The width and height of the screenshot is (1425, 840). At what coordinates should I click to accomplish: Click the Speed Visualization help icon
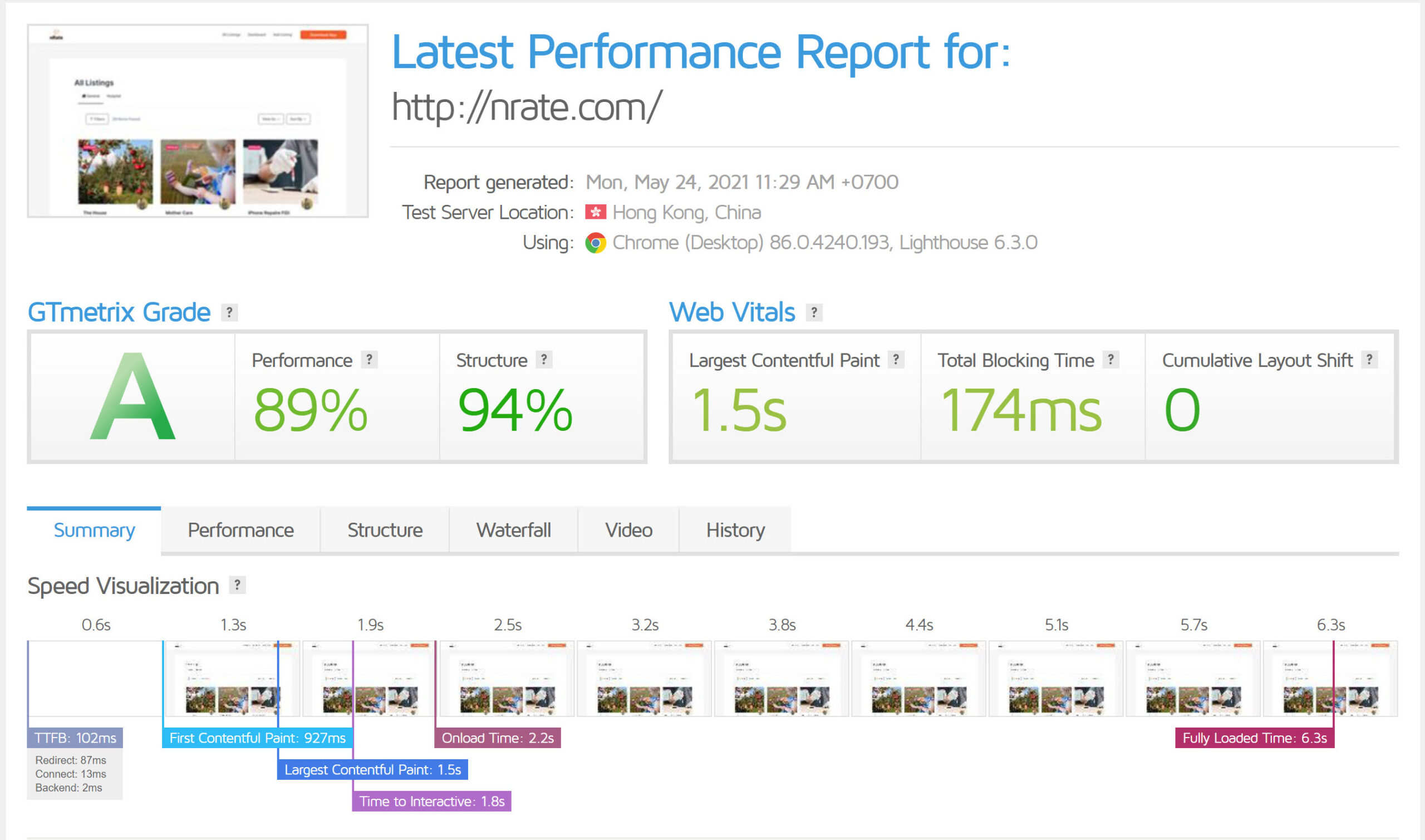pyautogui.click(x=237, y=584)
